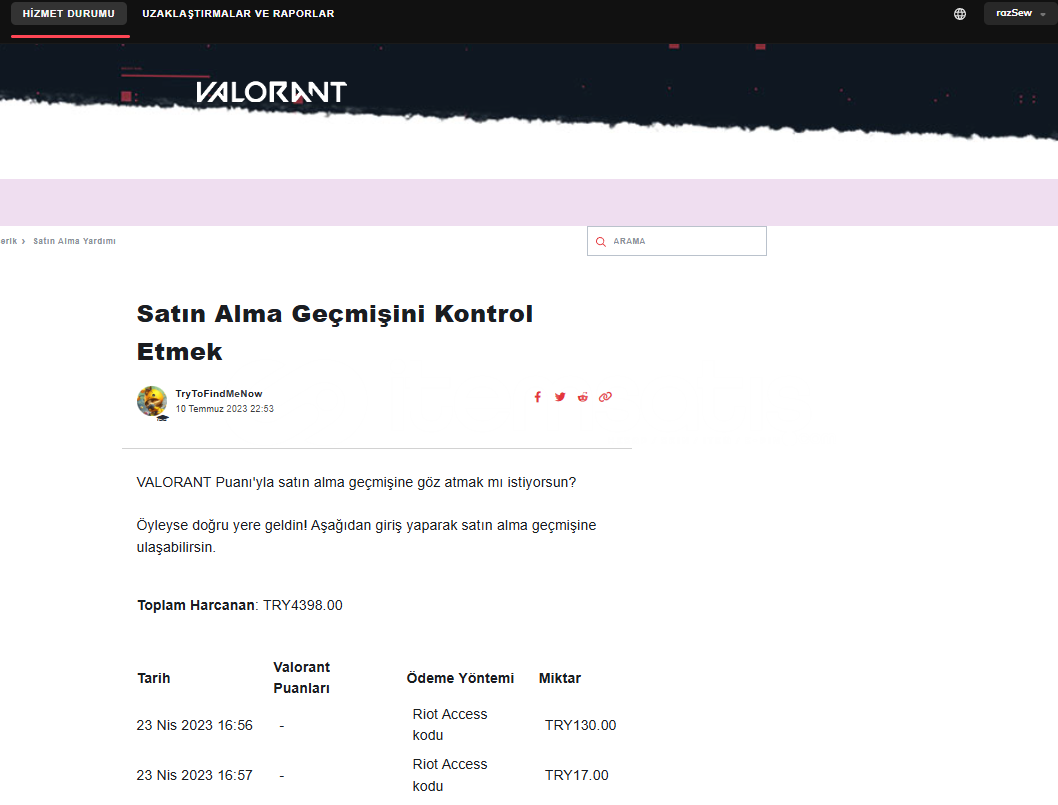Click the Ödeme Yöntemi column header
The image size is (1058, 805).
460,678
